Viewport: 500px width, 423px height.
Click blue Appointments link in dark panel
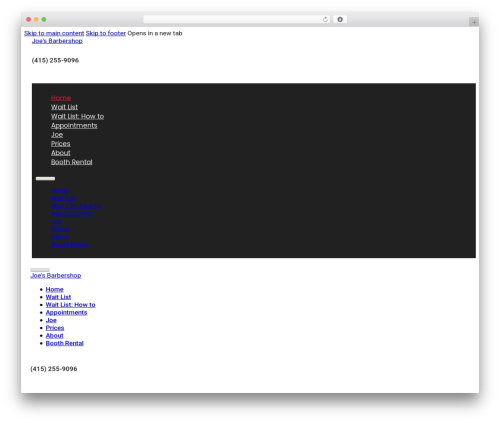72,214
